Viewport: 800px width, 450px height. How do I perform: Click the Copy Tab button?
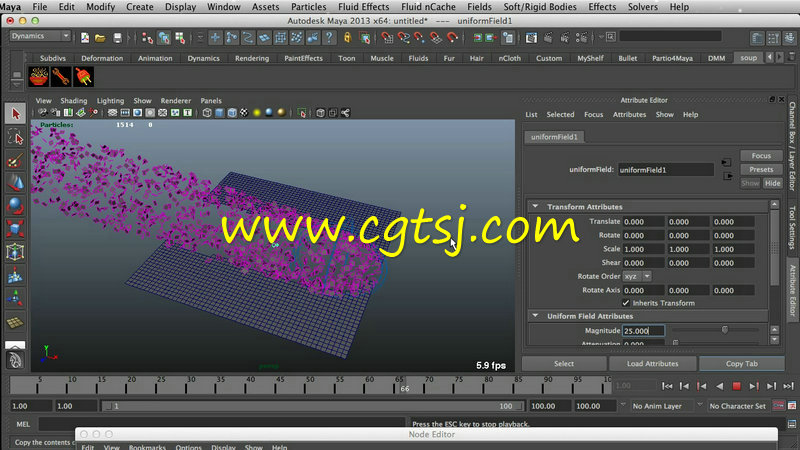(x=741, y=363)
